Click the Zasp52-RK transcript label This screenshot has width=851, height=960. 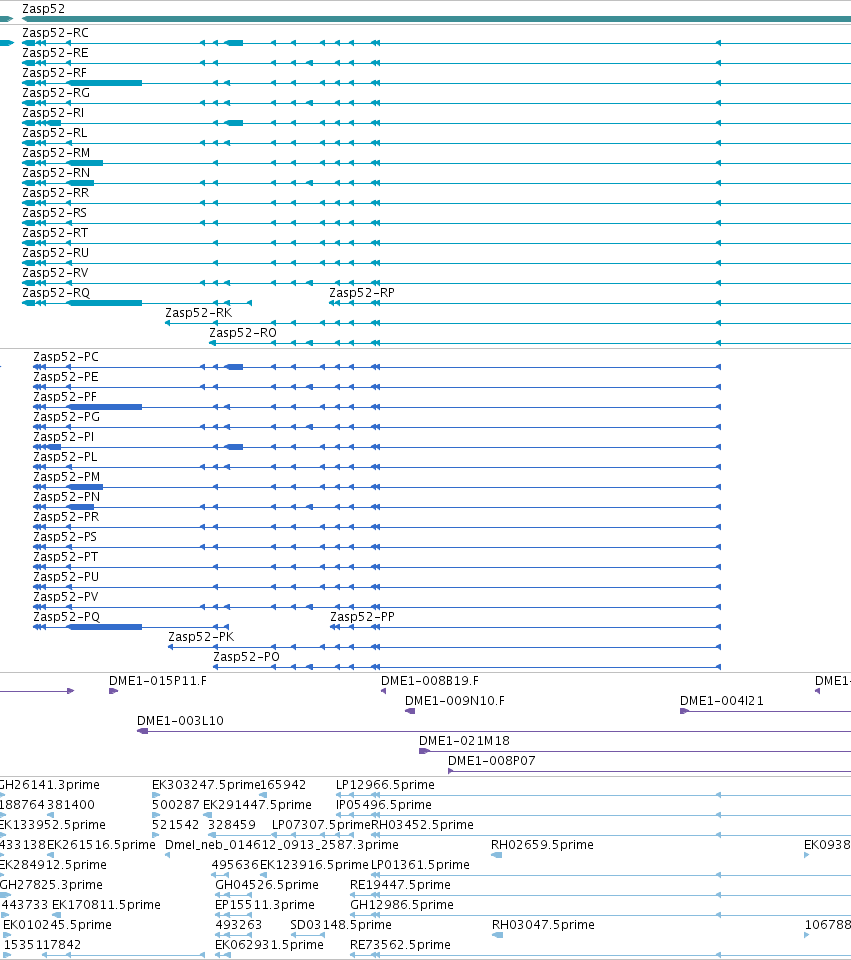point(199,313)
